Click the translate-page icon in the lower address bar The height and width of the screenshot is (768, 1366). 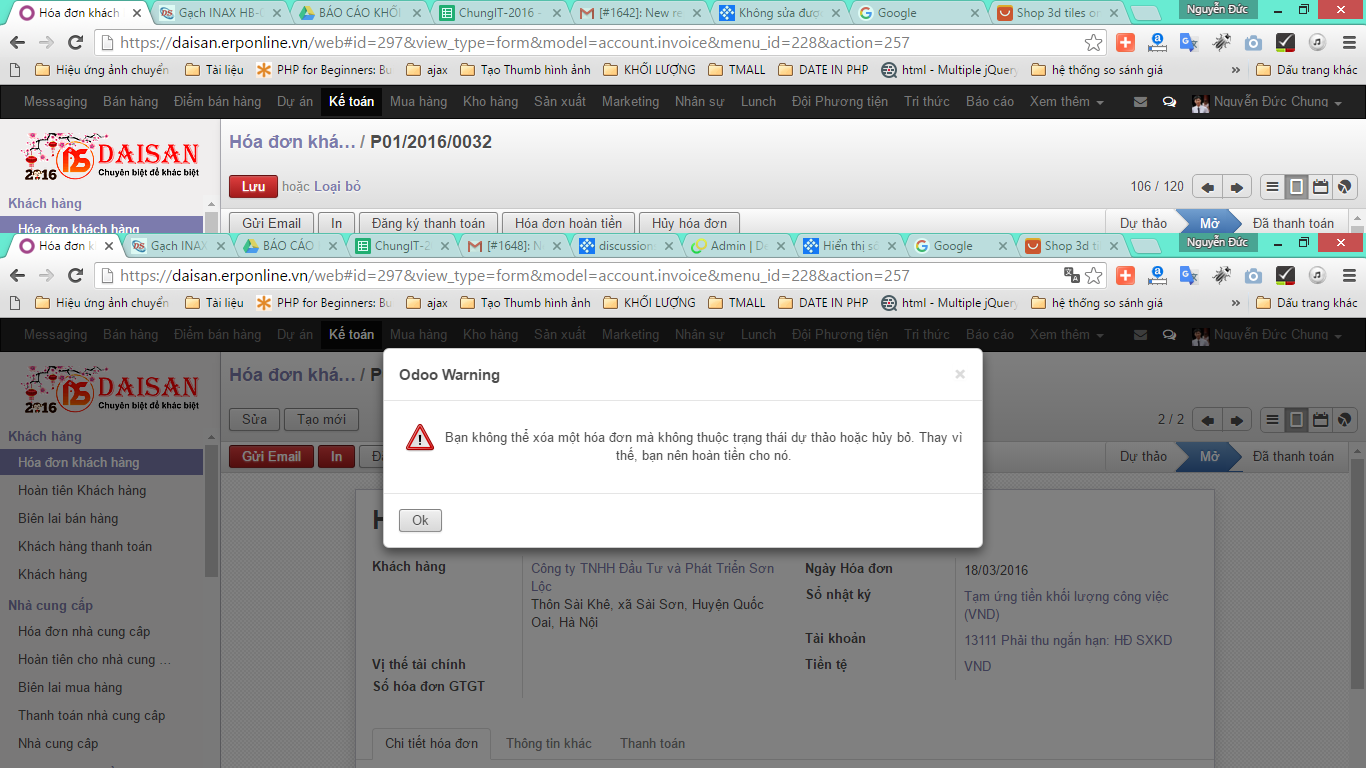(1071, 275)
